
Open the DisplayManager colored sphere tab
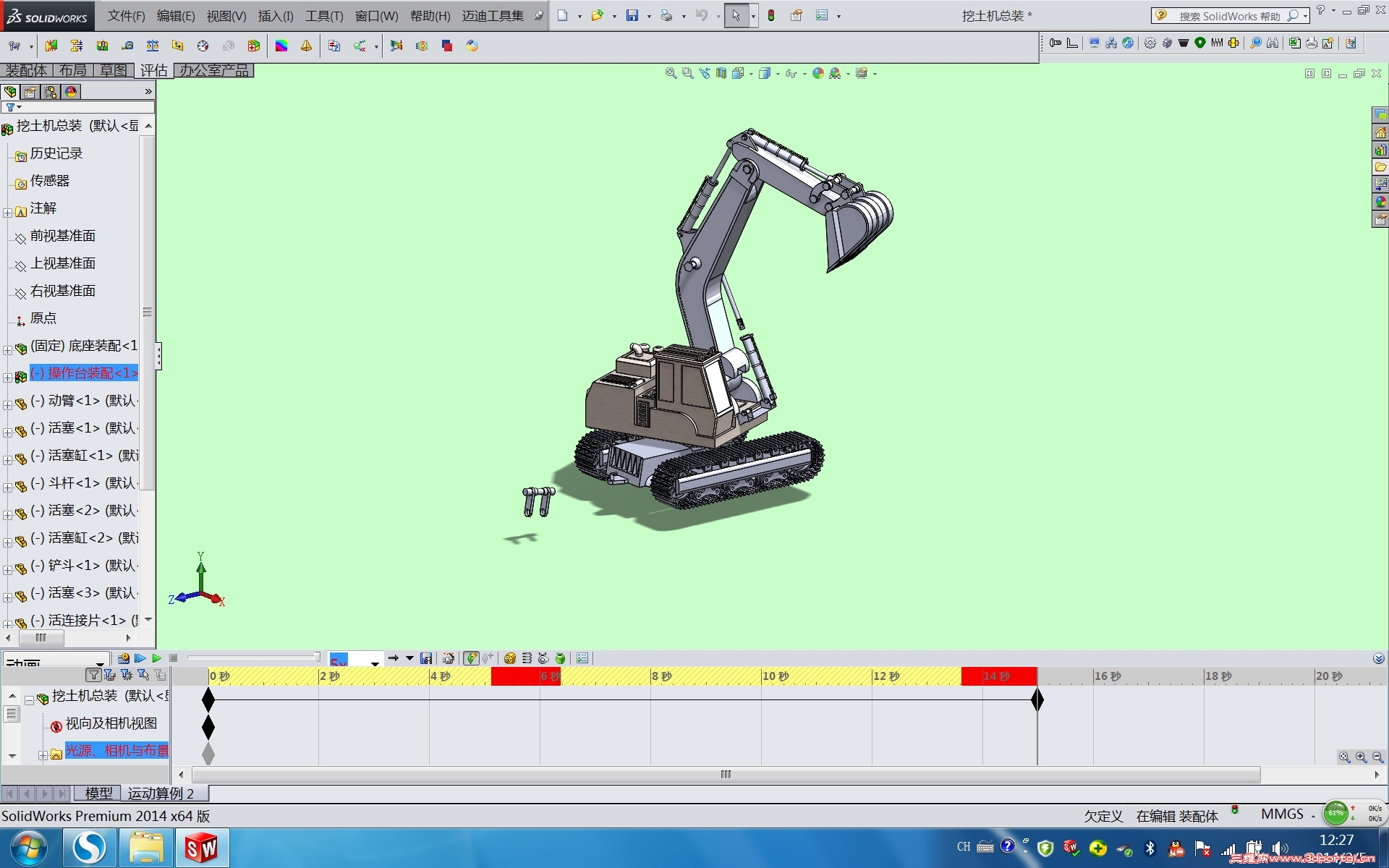(71, 92)
